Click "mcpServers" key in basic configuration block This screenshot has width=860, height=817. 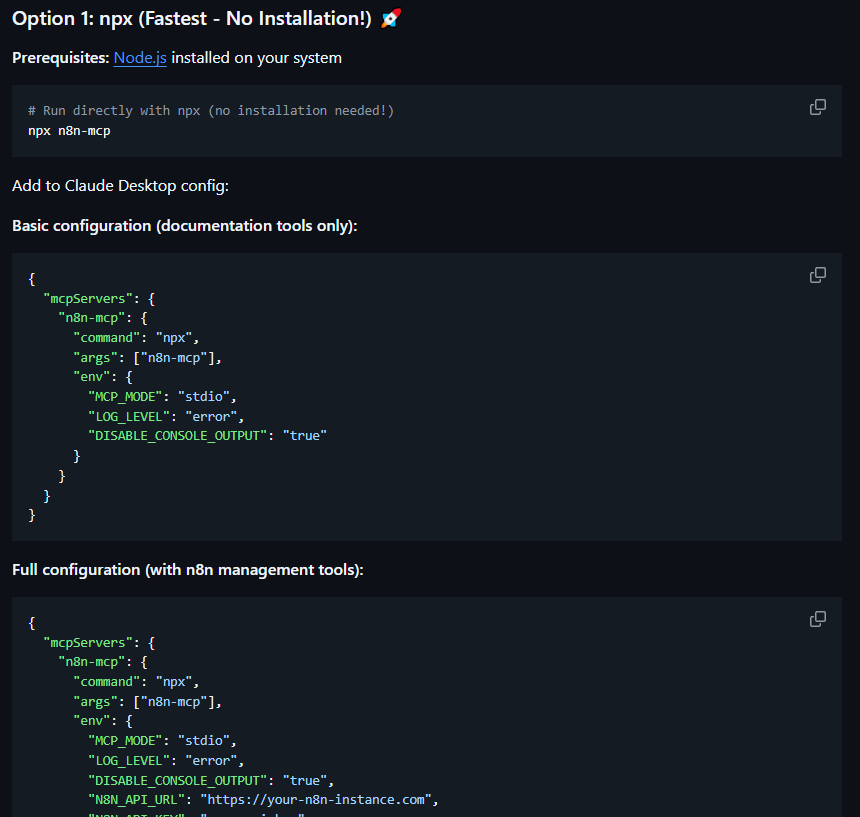(x=88, y=299)
